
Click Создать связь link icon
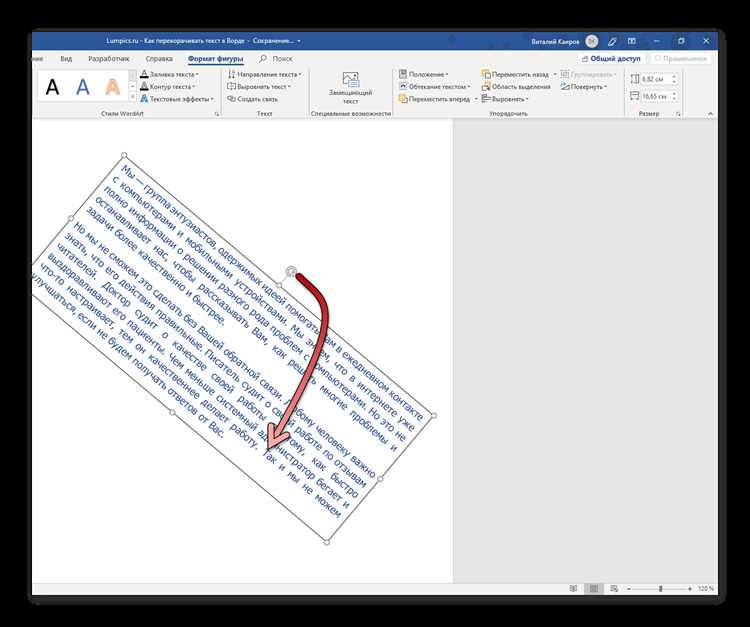[x=231, y=99]
